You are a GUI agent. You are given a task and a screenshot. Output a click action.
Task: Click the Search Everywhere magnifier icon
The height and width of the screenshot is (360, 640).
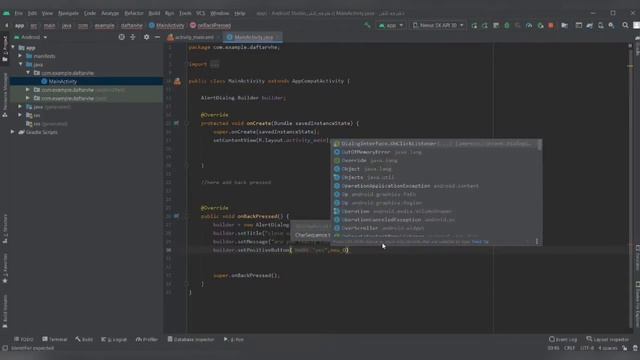(625, 25)
